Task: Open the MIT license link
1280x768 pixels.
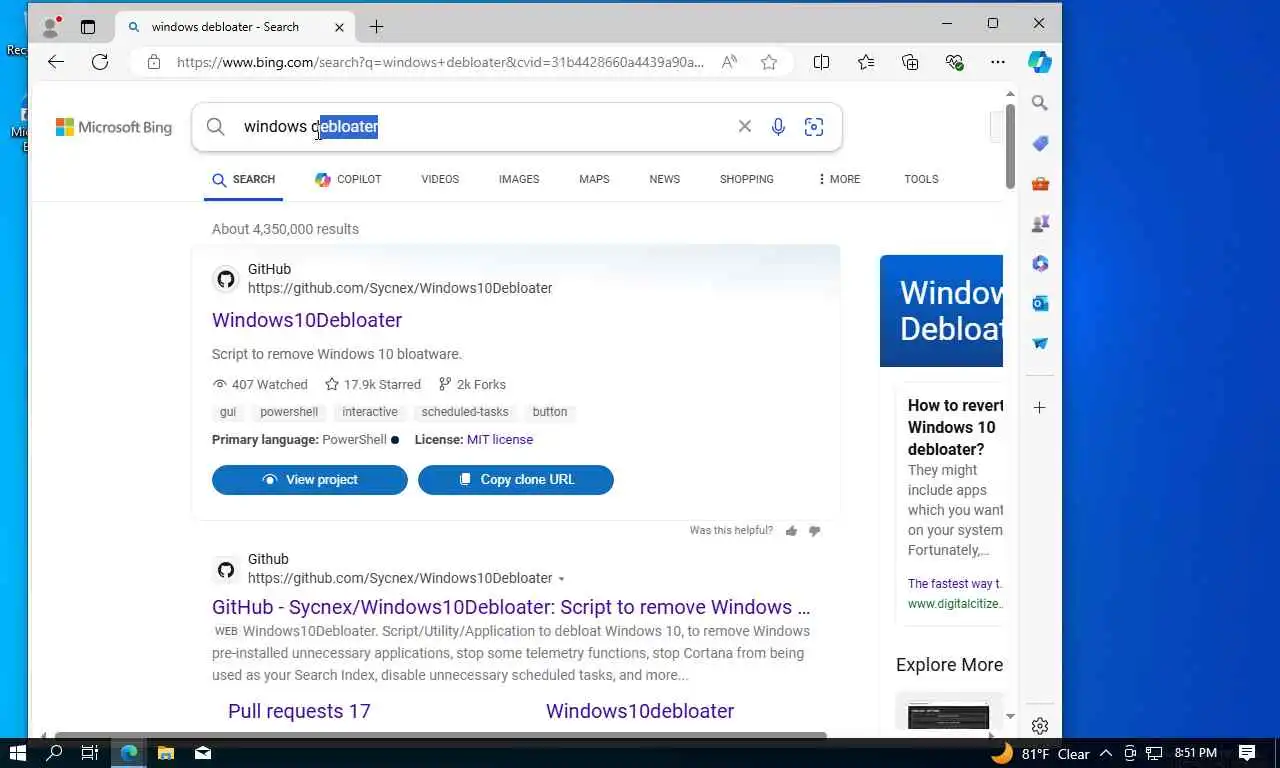Action: tap(500, 440)
